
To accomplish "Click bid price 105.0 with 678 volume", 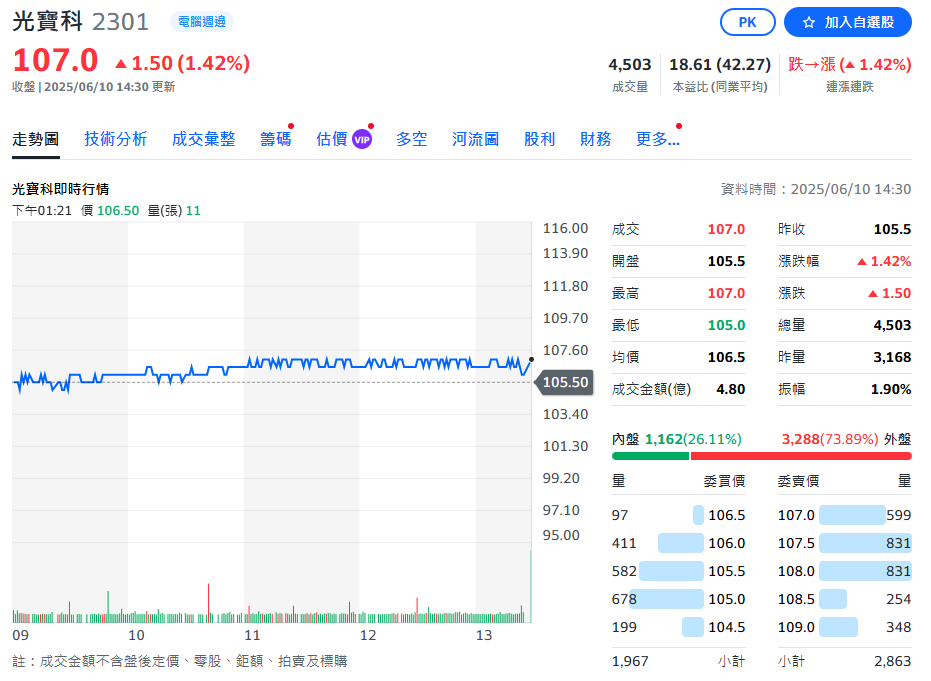I will click(x=678, y=599).
